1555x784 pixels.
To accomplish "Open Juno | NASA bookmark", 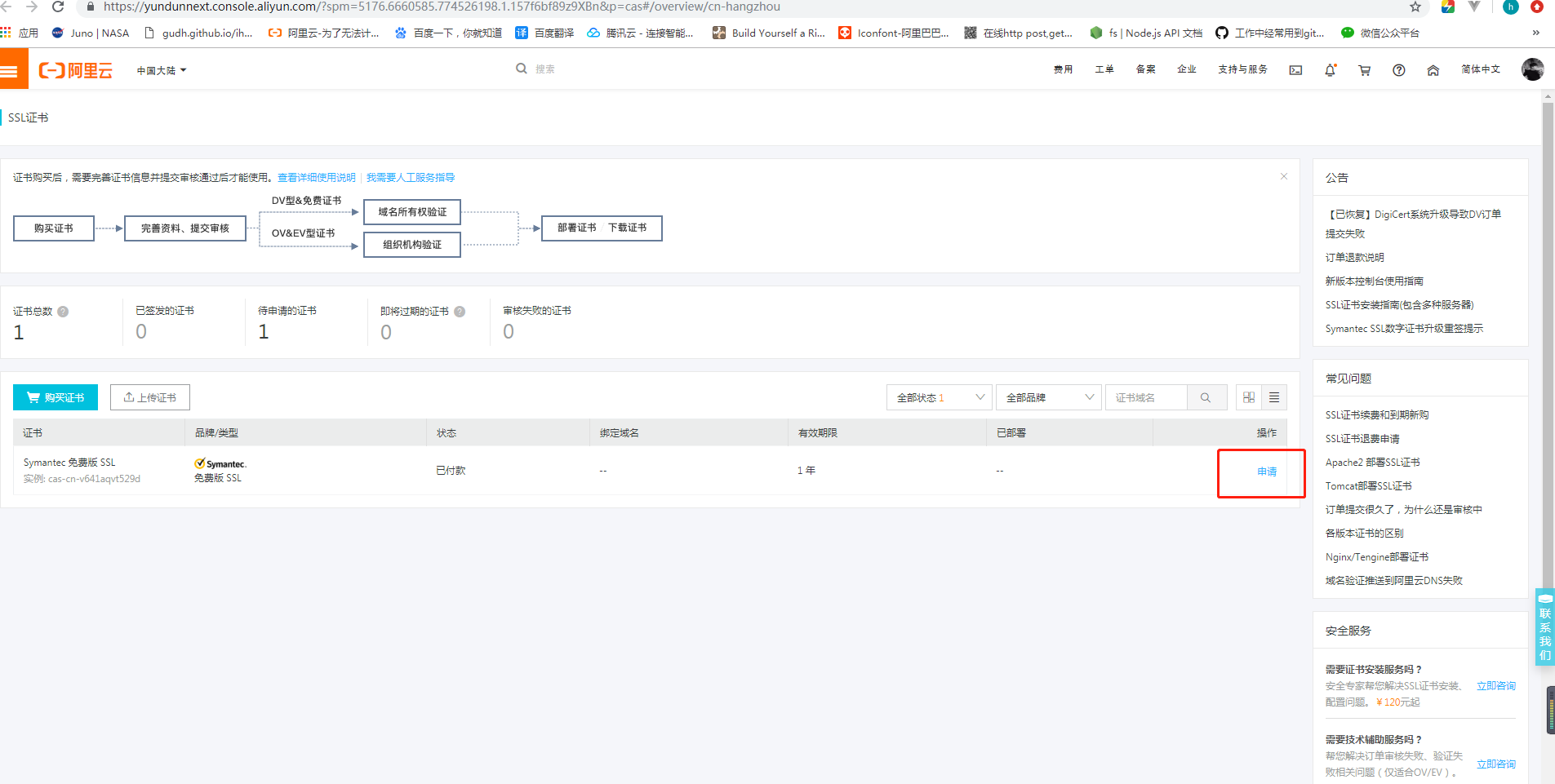I will [x=91, y=33].
